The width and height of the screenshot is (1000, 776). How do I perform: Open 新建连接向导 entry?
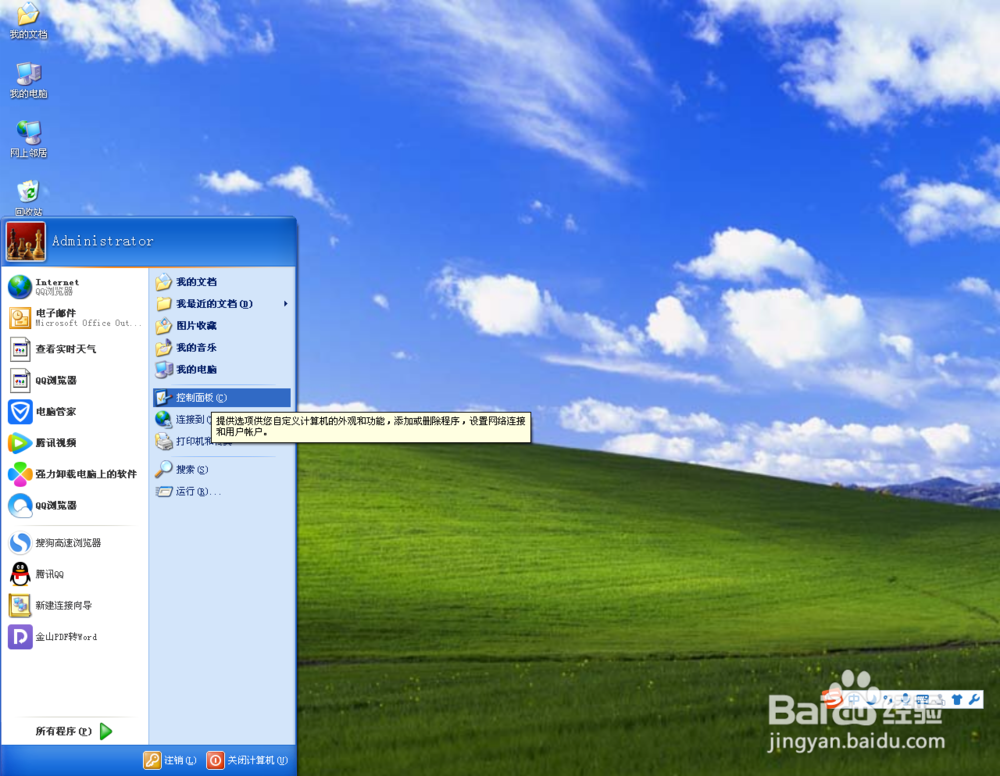point(75,605)
